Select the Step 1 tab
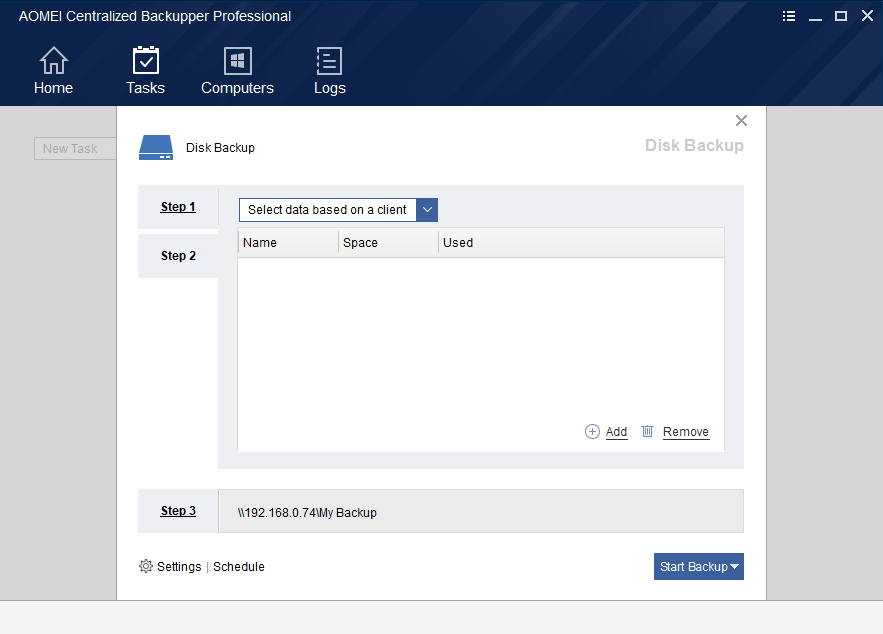This screenshot has height=634, width=883. pyautogui.click(x=178, y=207)
